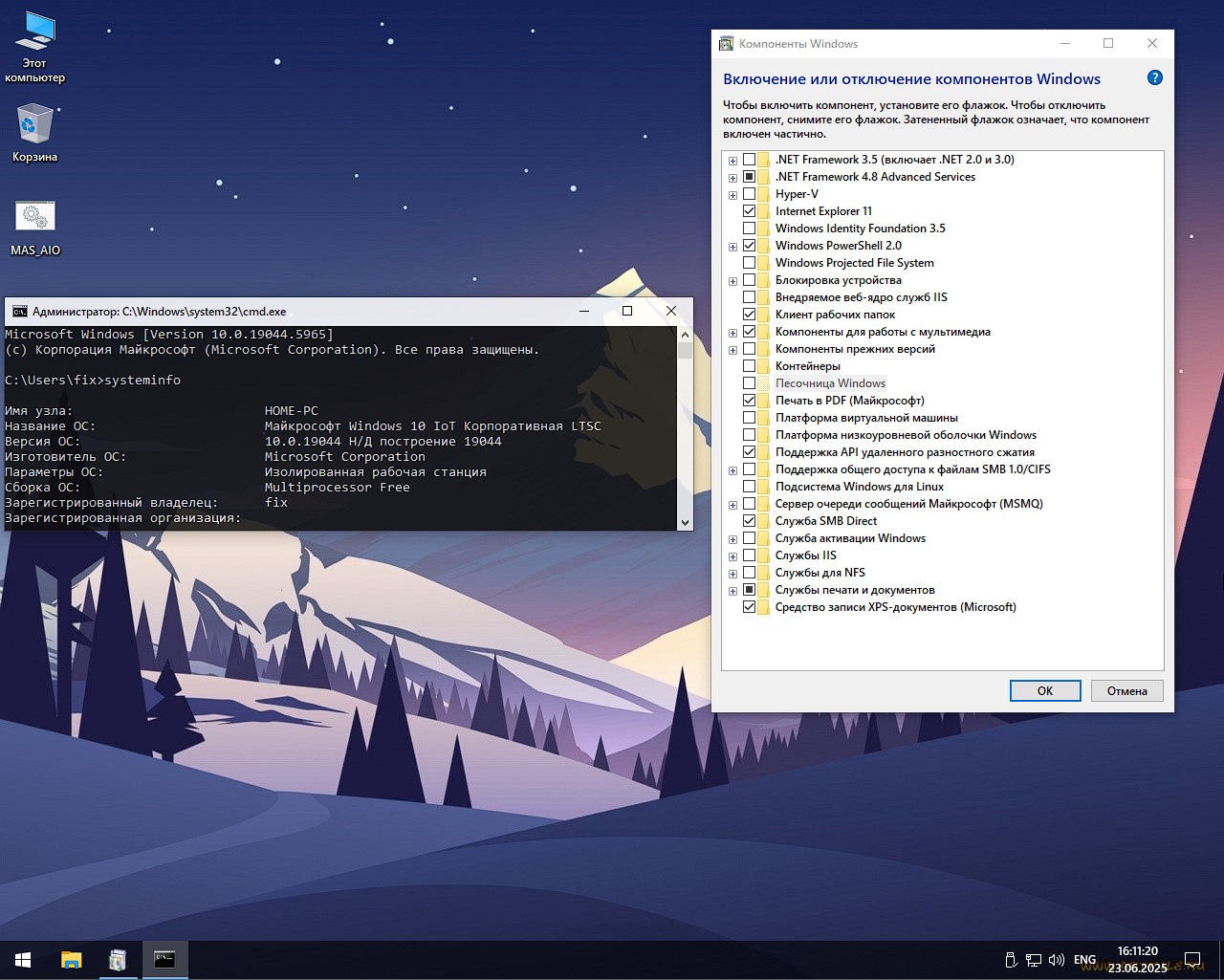
Task: Enable Подсистема Windows для Linux checkbox
Action: point(750,487)
